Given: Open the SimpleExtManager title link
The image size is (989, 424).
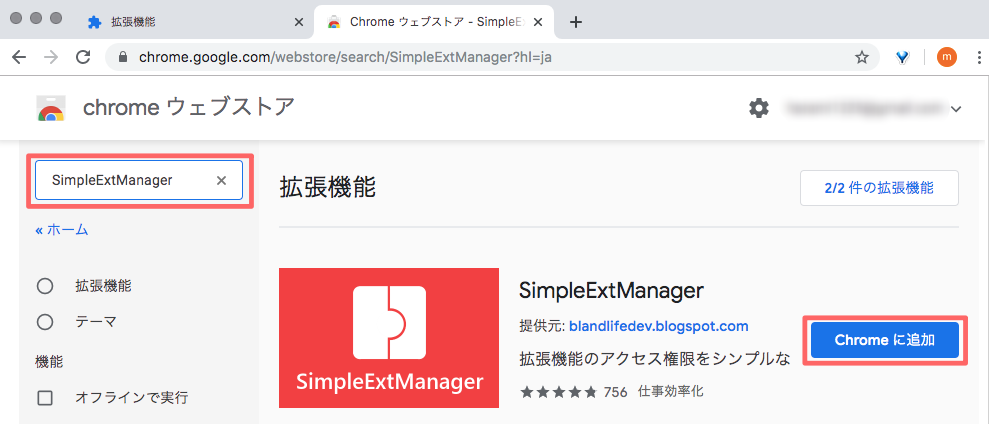Looking at the screenshot, I should tap(611, 291).
